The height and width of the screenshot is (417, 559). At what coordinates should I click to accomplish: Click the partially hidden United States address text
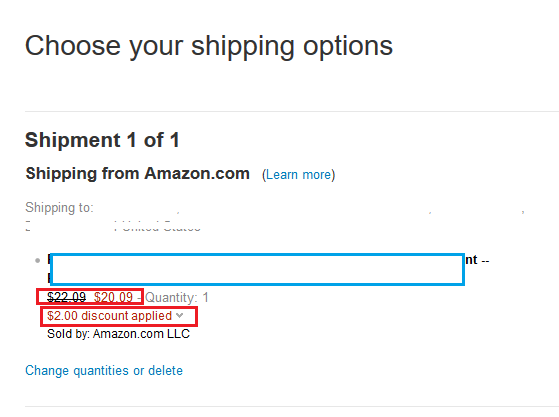(x=162, y=227)
